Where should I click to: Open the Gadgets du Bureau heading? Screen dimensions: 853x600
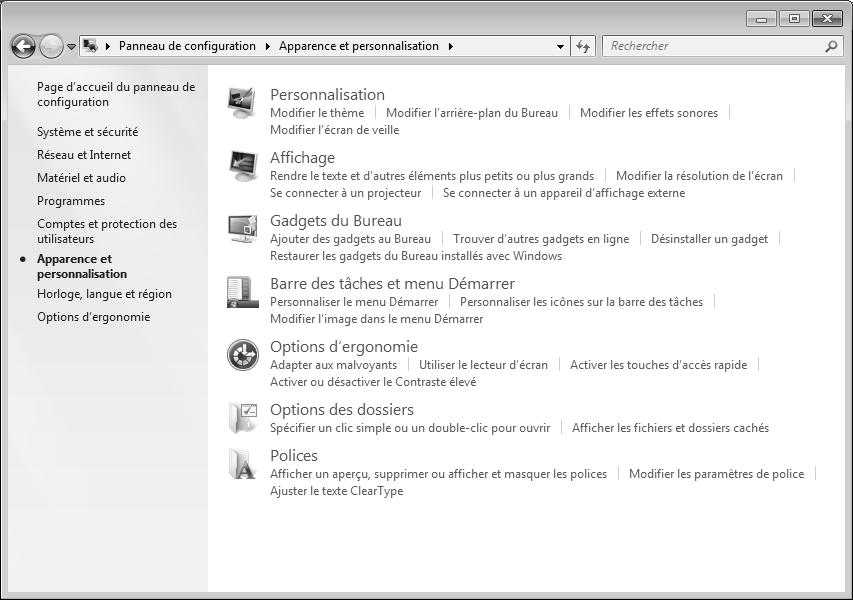click(x=336, y=220)
